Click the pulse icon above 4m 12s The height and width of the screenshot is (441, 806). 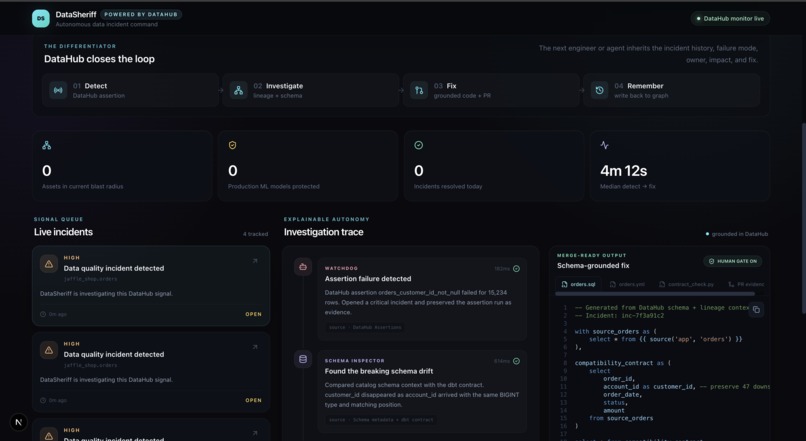pyautogui.click(x=604, y=145)
